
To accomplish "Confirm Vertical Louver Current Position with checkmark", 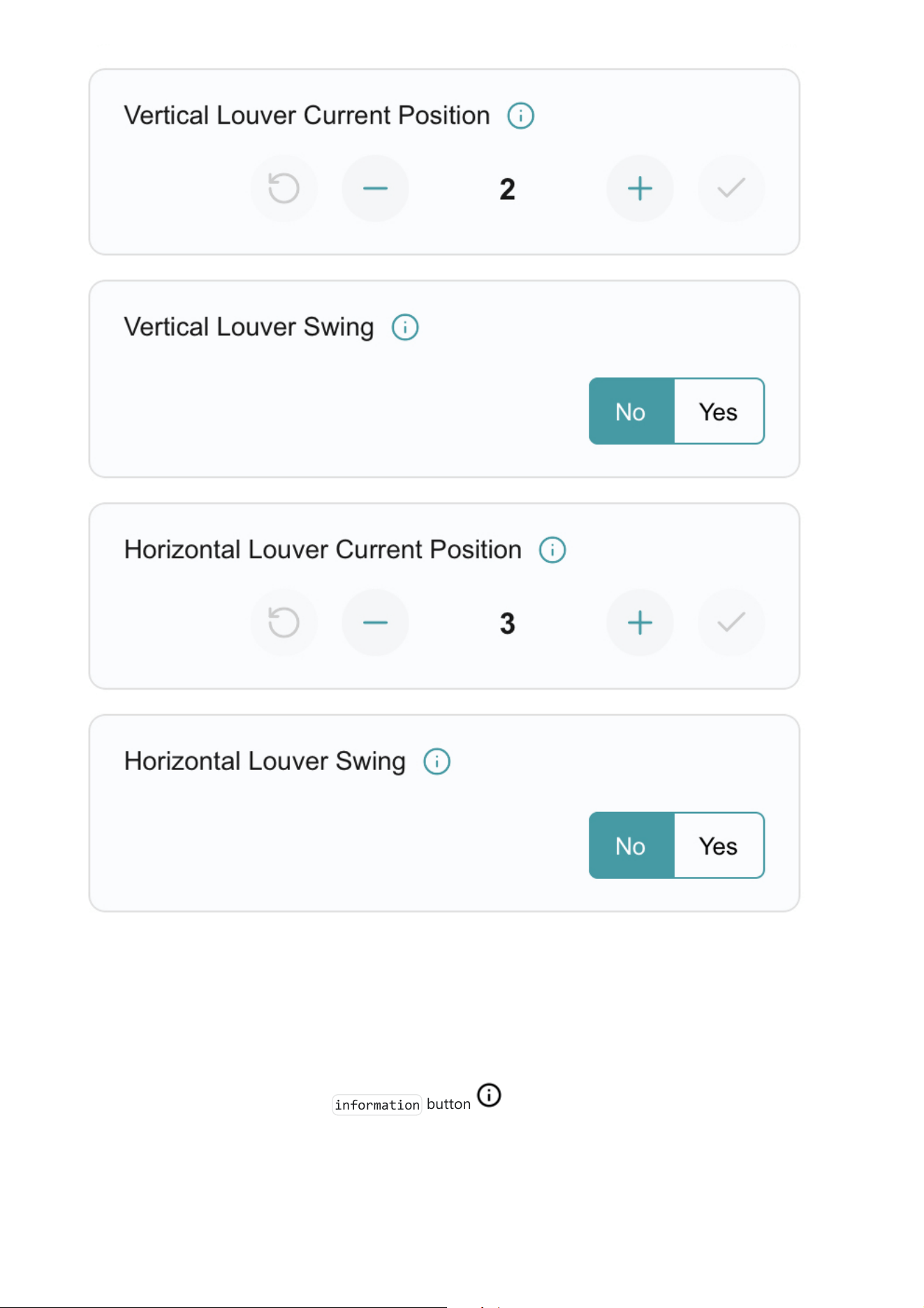I will click(x=731, y=189).
